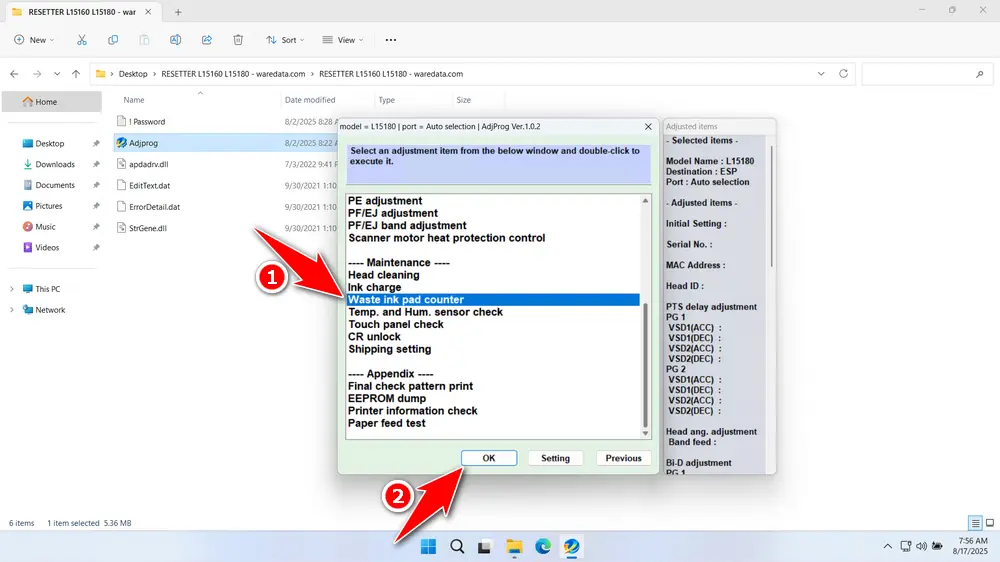Open Videos in the navigation pane
Viewport: 1000px width, 562px height.
47,248
